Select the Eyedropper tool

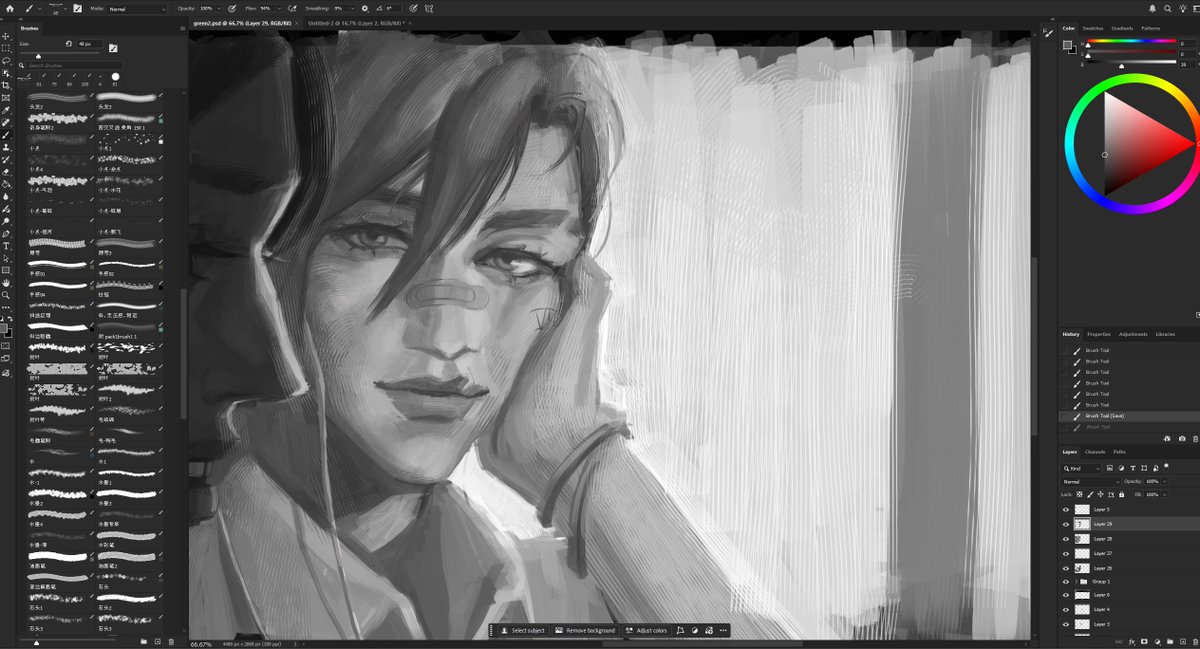tap(6, 110)
